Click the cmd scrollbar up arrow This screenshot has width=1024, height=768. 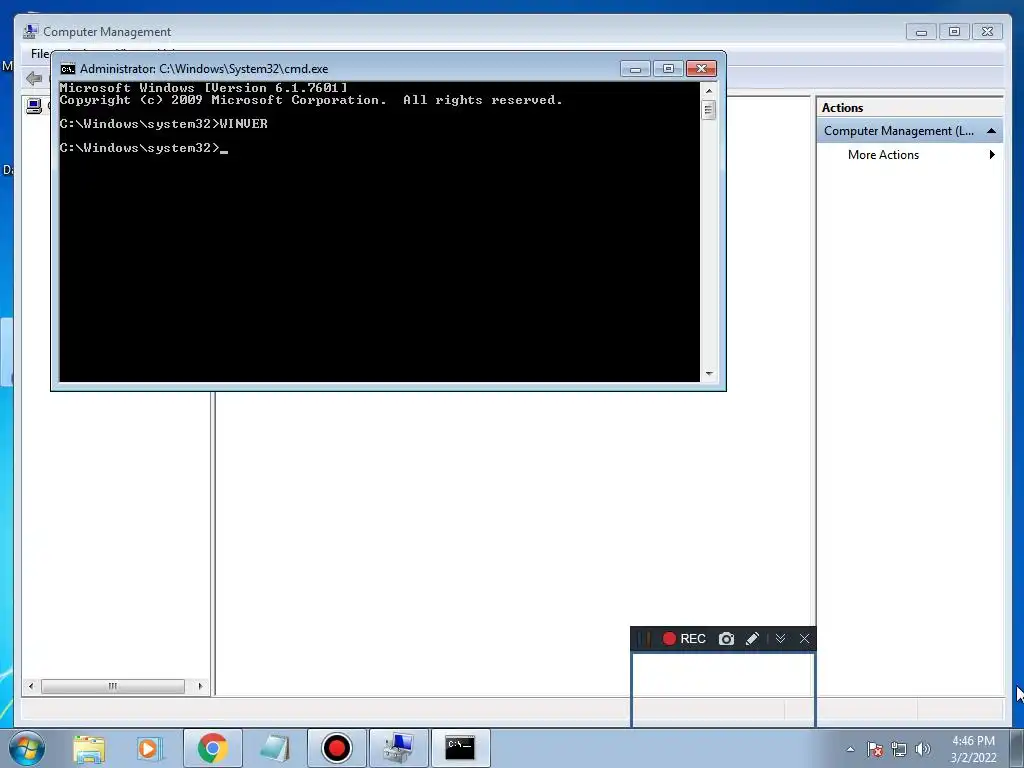coord(709,91)
